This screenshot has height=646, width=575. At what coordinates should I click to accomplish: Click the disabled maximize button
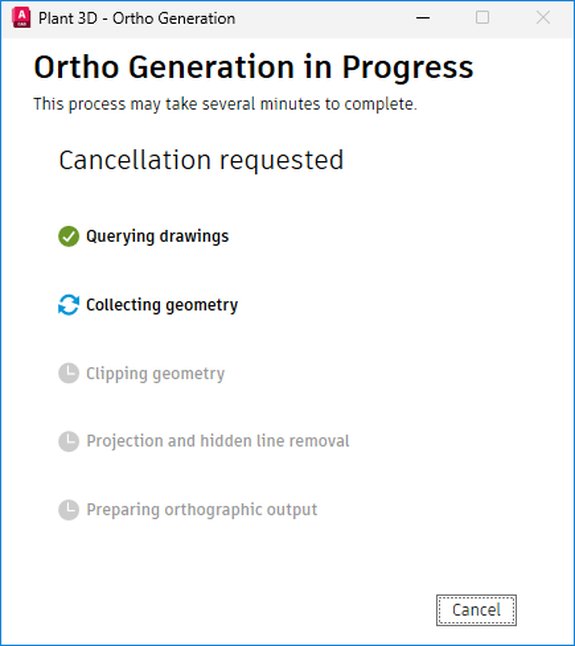[482, 18]
